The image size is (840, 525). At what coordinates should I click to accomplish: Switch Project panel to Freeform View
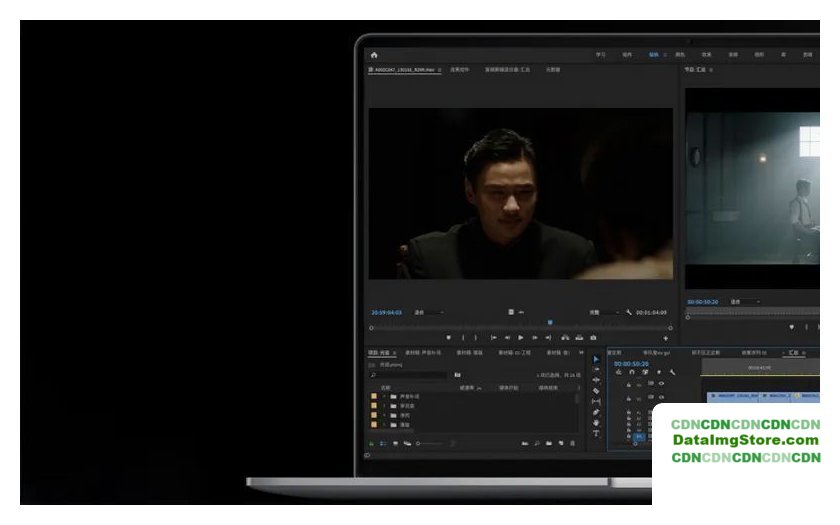coord(407,444)
